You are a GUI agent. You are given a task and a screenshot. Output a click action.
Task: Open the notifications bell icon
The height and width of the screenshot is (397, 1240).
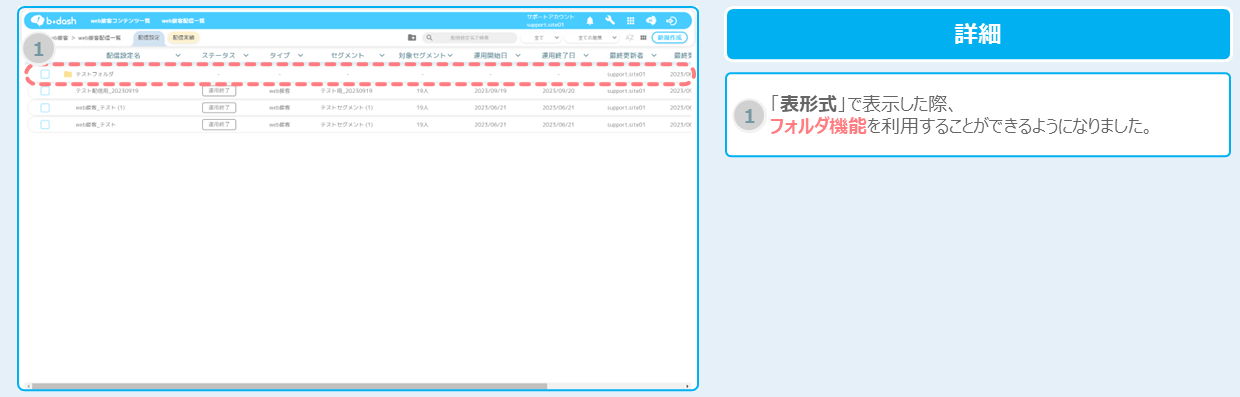tap(589, 20)
